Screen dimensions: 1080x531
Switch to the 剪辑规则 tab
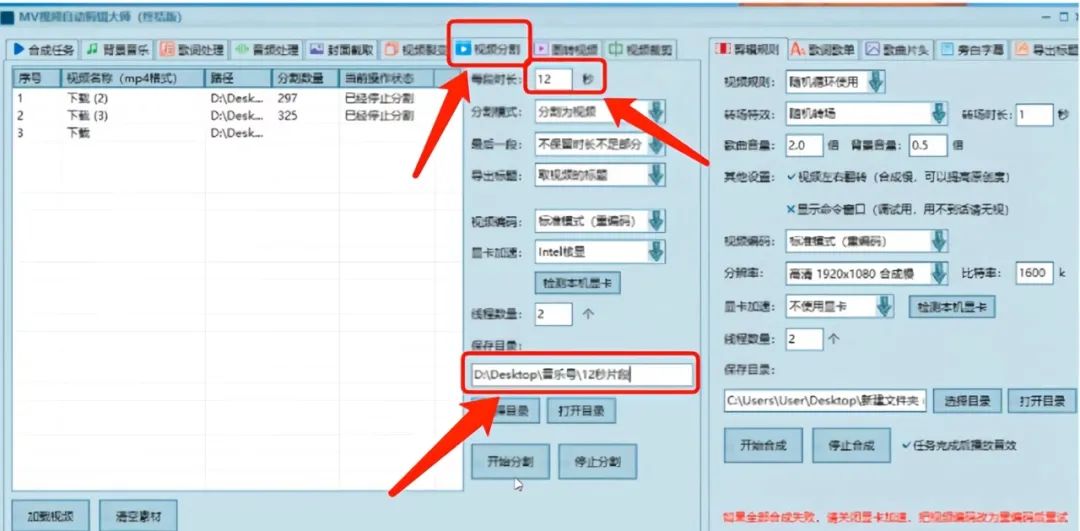point(747,49)
